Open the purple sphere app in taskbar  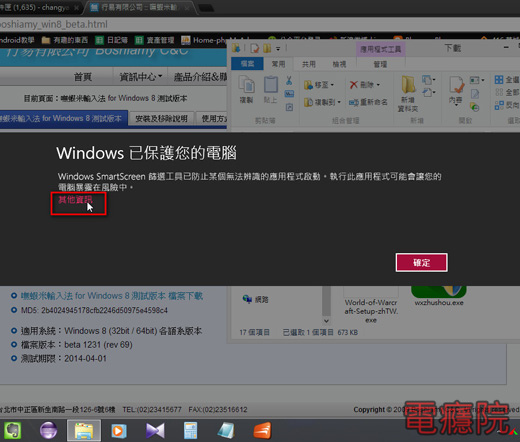tap(48, 430)
